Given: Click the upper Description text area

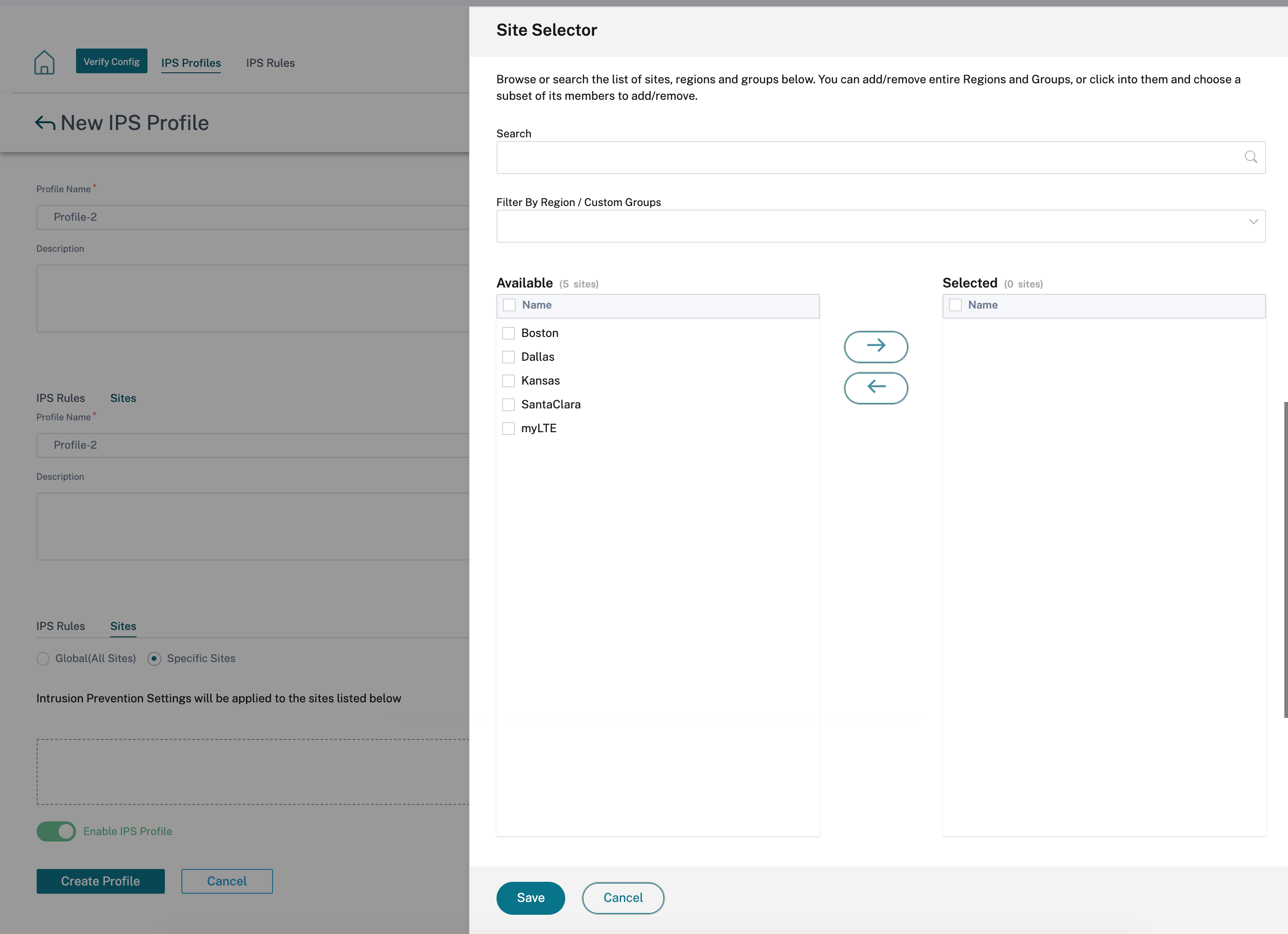Looking at the screenshot, I should (253, 299).
